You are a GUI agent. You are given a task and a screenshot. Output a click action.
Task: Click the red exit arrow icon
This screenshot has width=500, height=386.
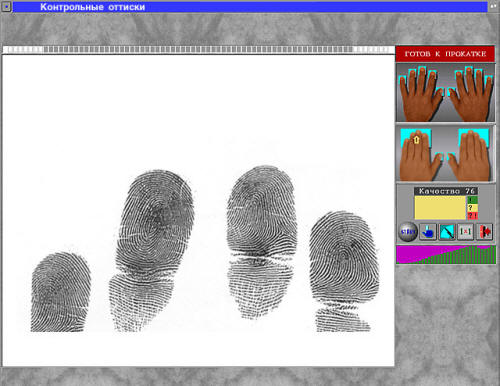coord(485,232)
